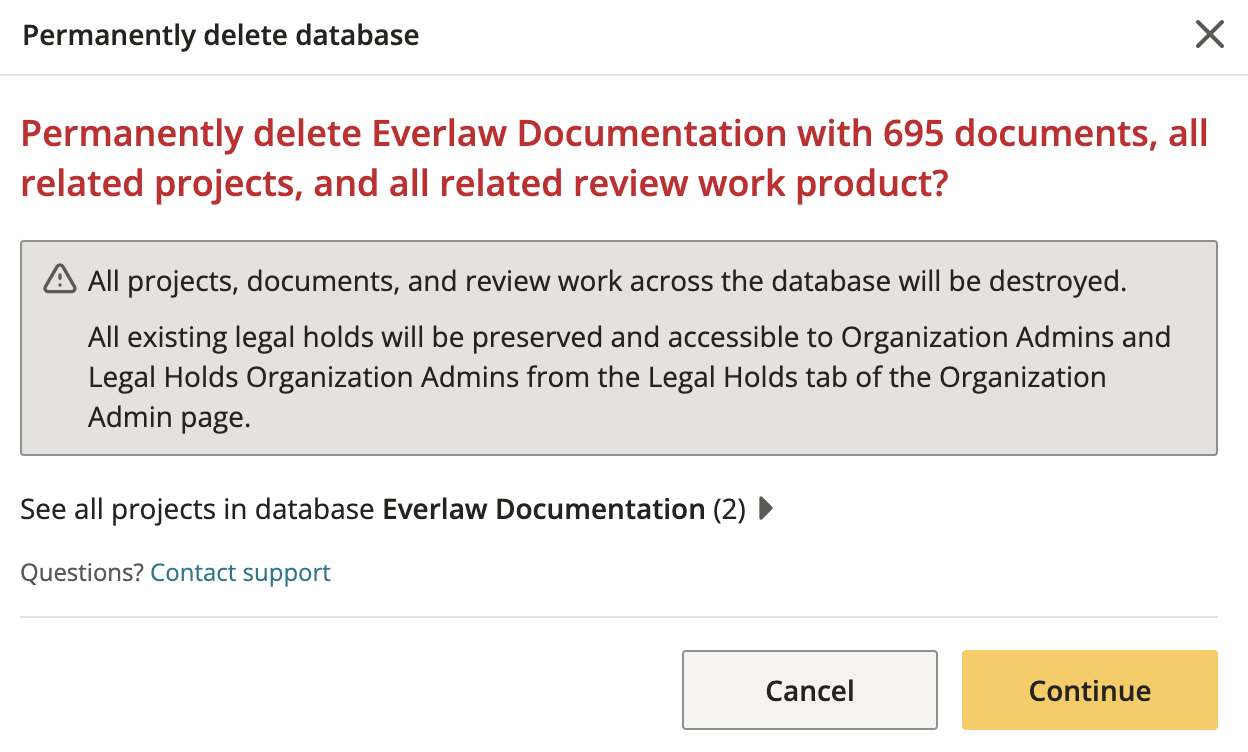Click the 'Permanently delete database' dialog title
This screenshot has width=1248, height=752.
[x=221, y=36]
